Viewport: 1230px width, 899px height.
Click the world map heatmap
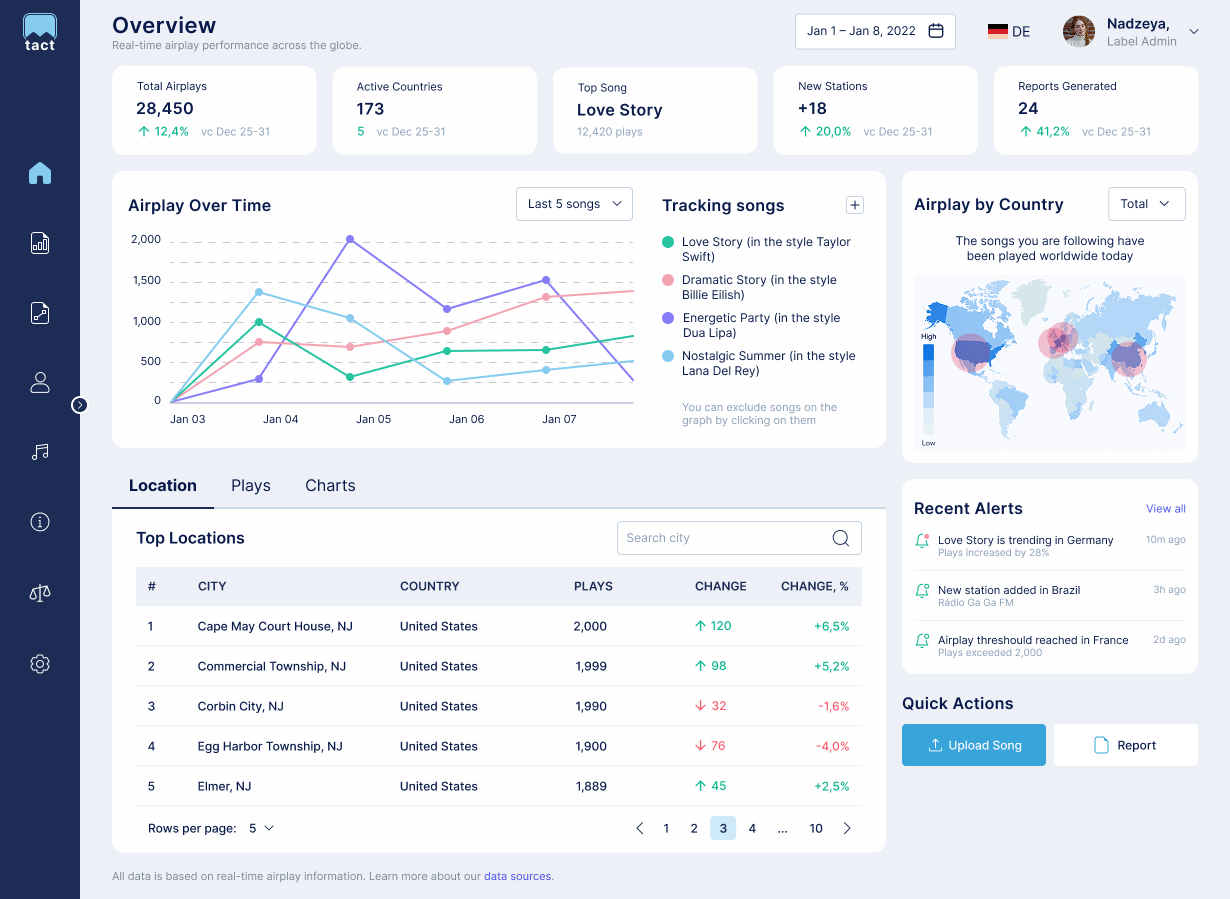coord(1050,362)
